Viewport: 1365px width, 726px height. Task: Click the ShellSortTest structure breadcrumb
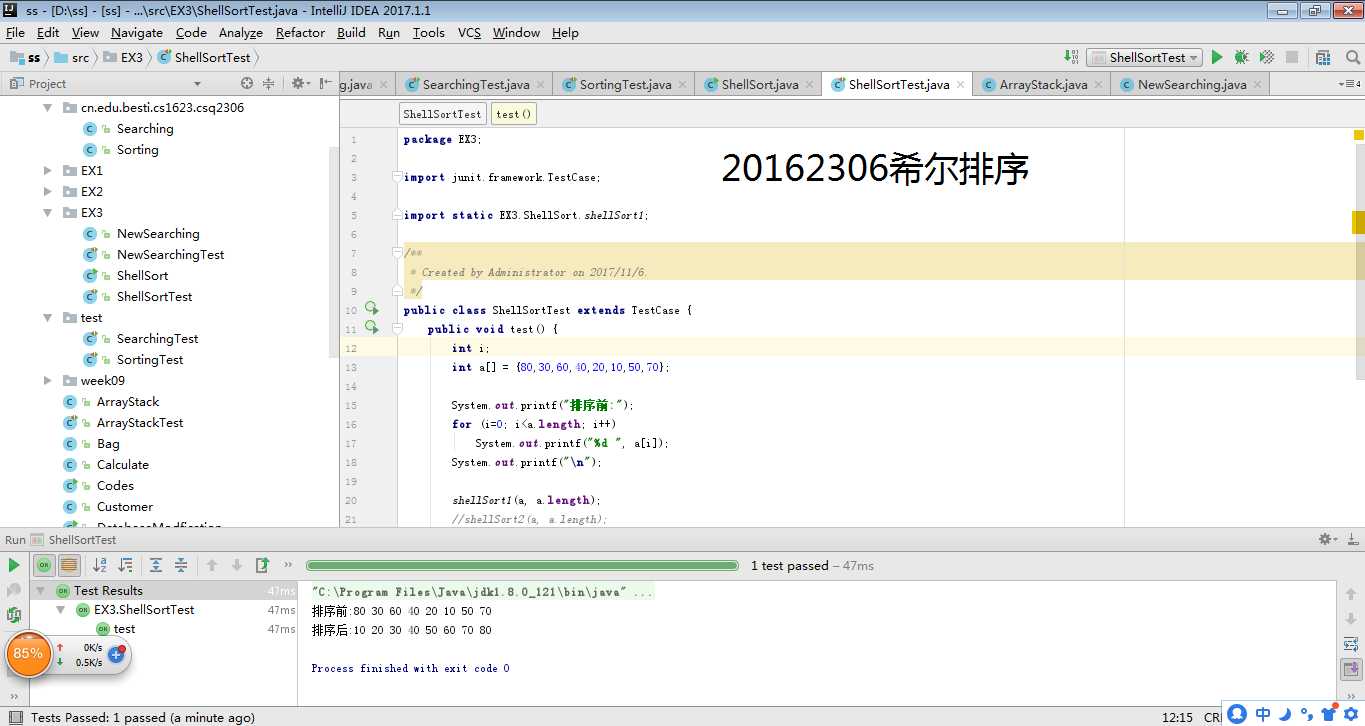click(x=442, y=114)
